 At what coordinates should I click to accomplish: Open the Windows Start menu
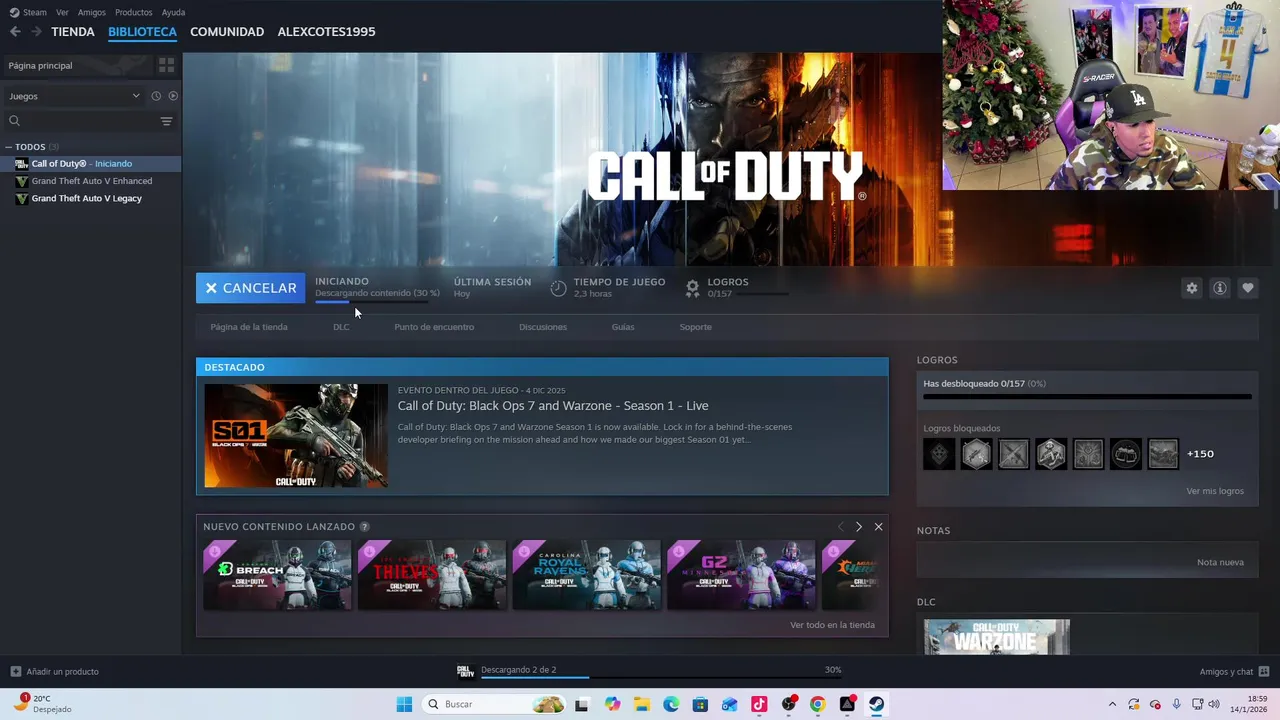tap(404, 704)
